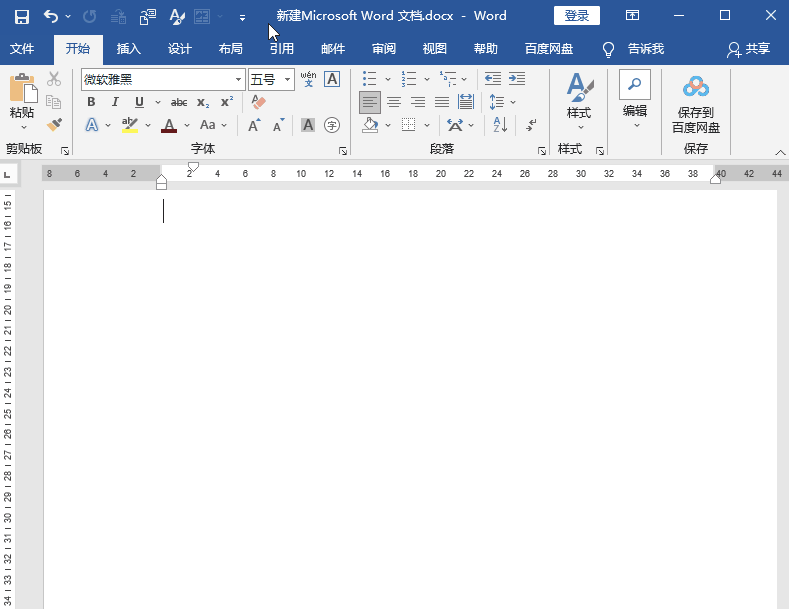Open font dialog launcher

pyautogui.click(x=343, y=151)
